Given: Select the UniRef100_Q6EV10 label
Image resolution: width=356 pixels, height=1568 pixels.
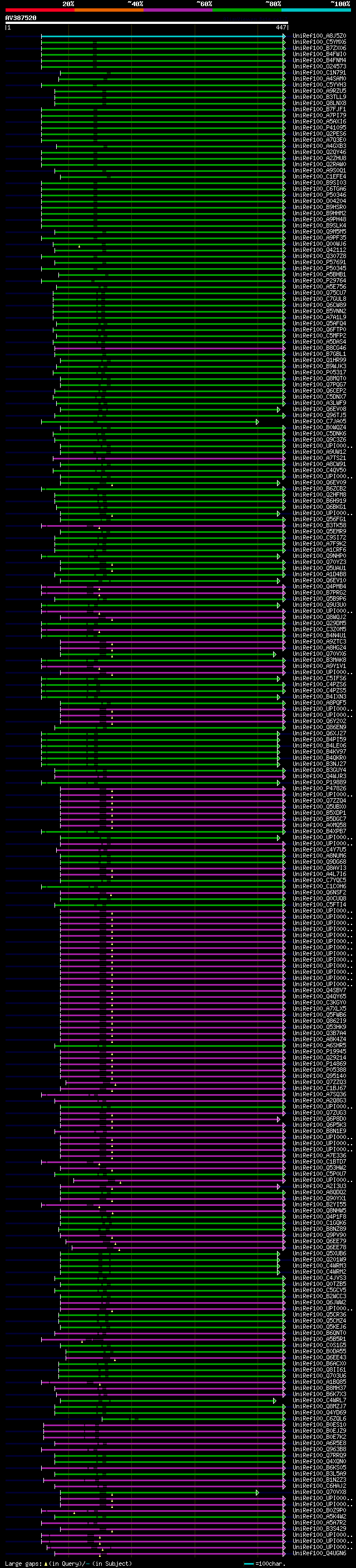Looking at the screenshot, I should [319, 580].
